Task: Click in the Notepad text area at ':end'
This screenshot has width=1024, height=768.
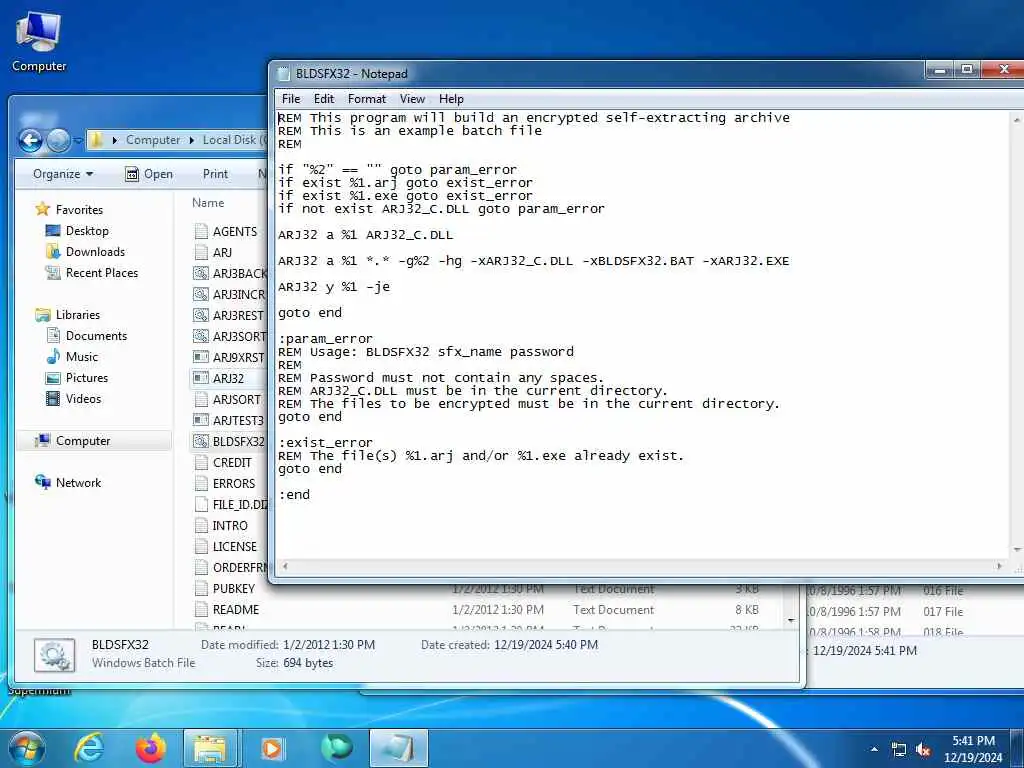Action: point(294,495)
